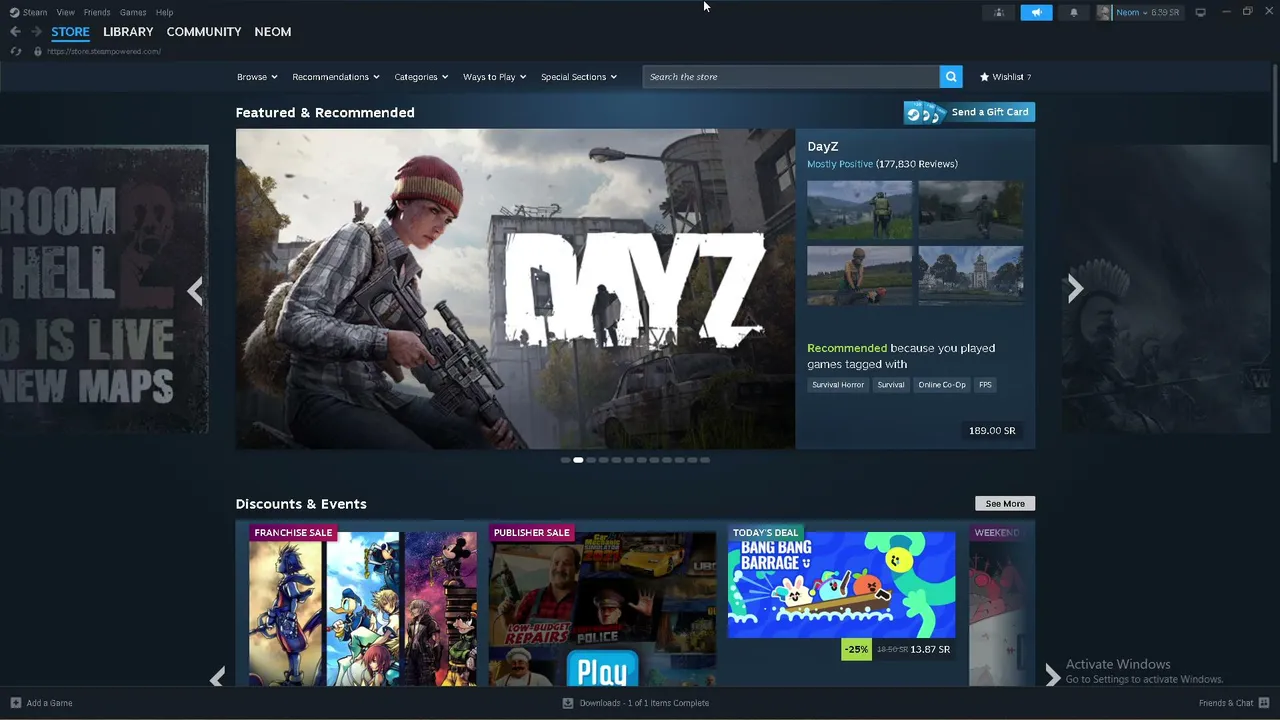Show previous featured game with left arrow
This screenshot has height=720, width=1280.
(x=195, y=290)
